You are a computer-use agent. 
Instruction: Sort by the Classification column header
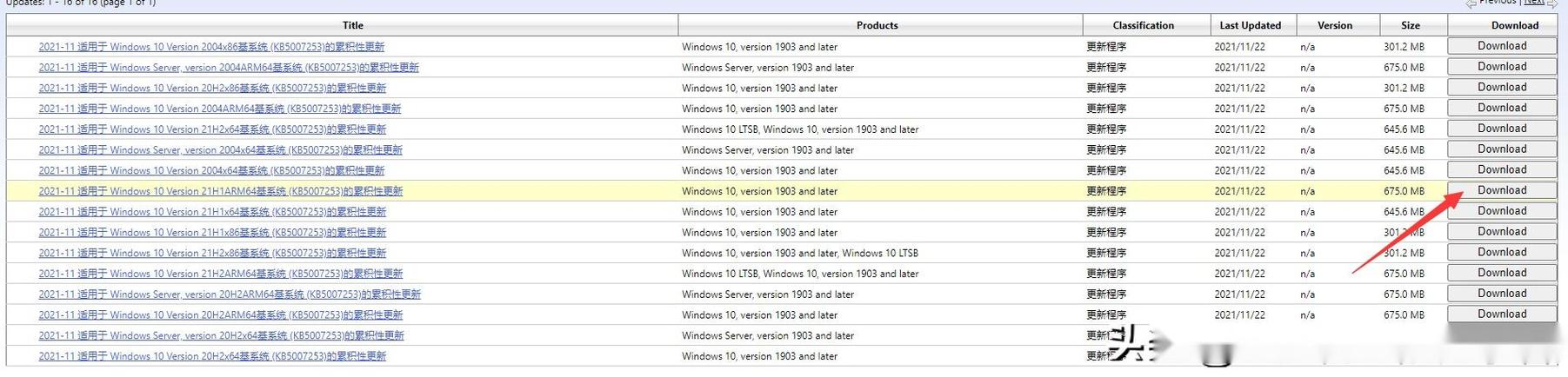1143,25
